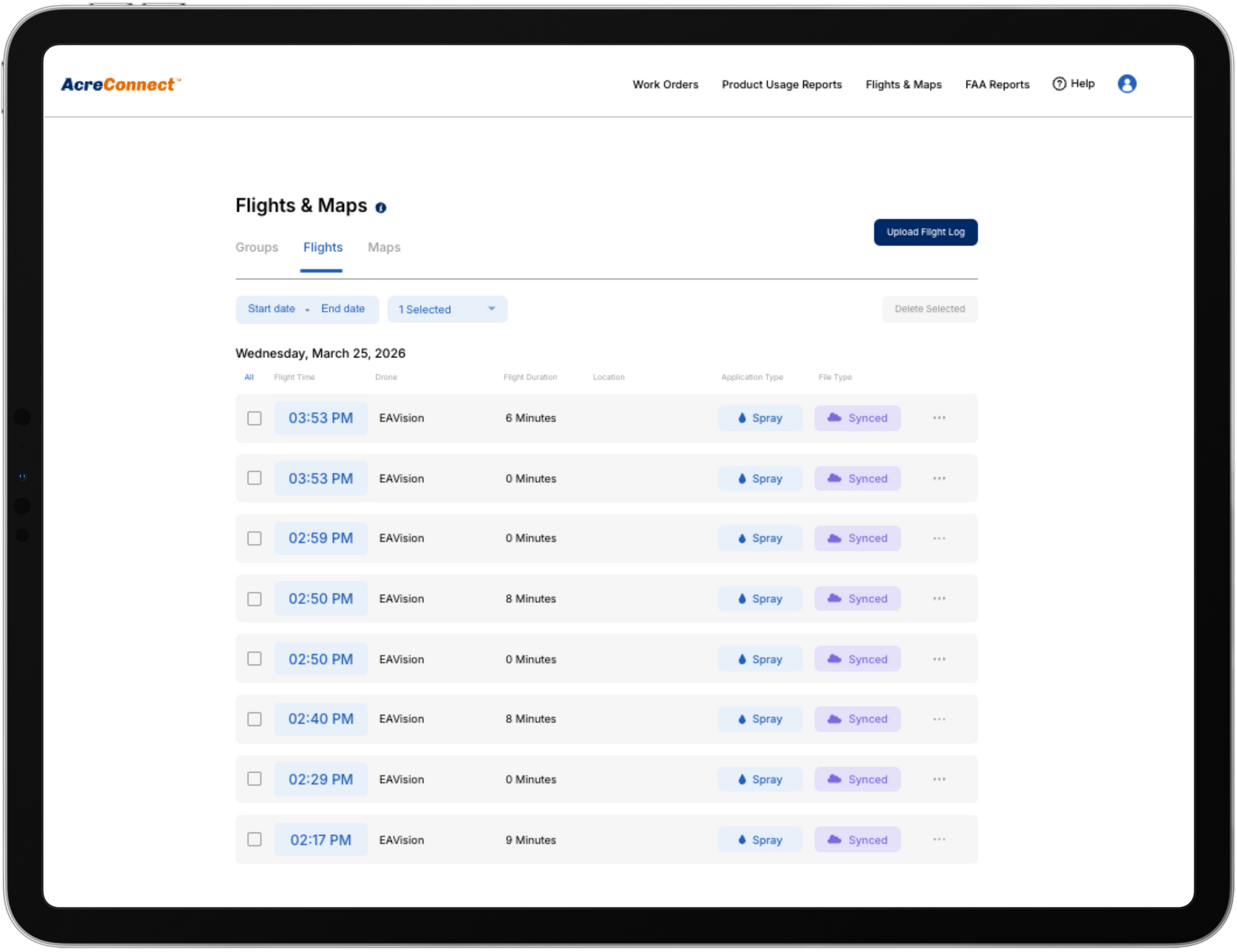1237x952 pixels.
Task: Open three-dot menu for 02:59 PM flight
Action: pos(939,538)
